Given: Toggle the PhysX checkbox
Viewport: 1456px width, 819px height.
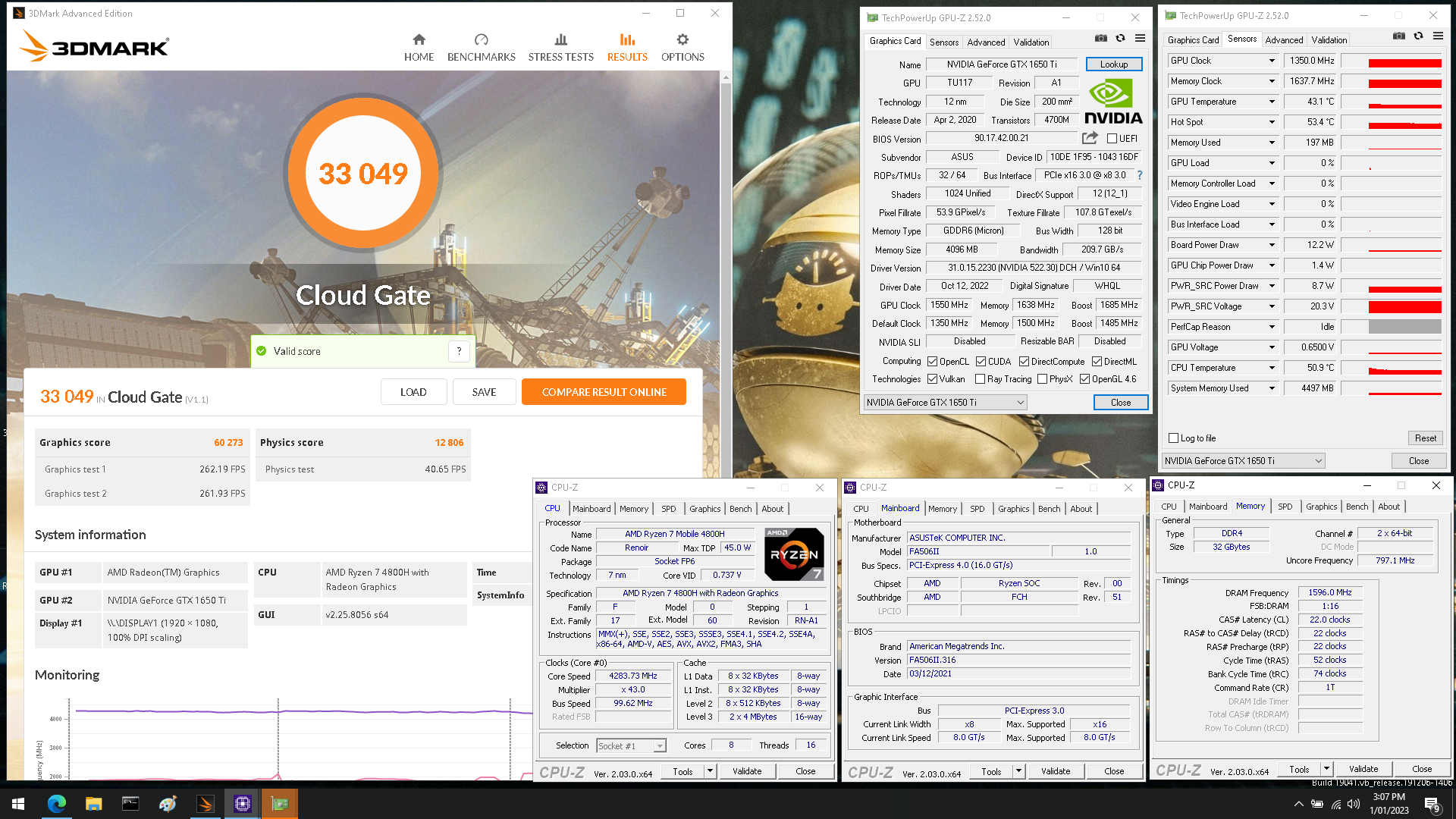Looking at the screenshot, I should pyautogui.click(x=1042, y=379).
